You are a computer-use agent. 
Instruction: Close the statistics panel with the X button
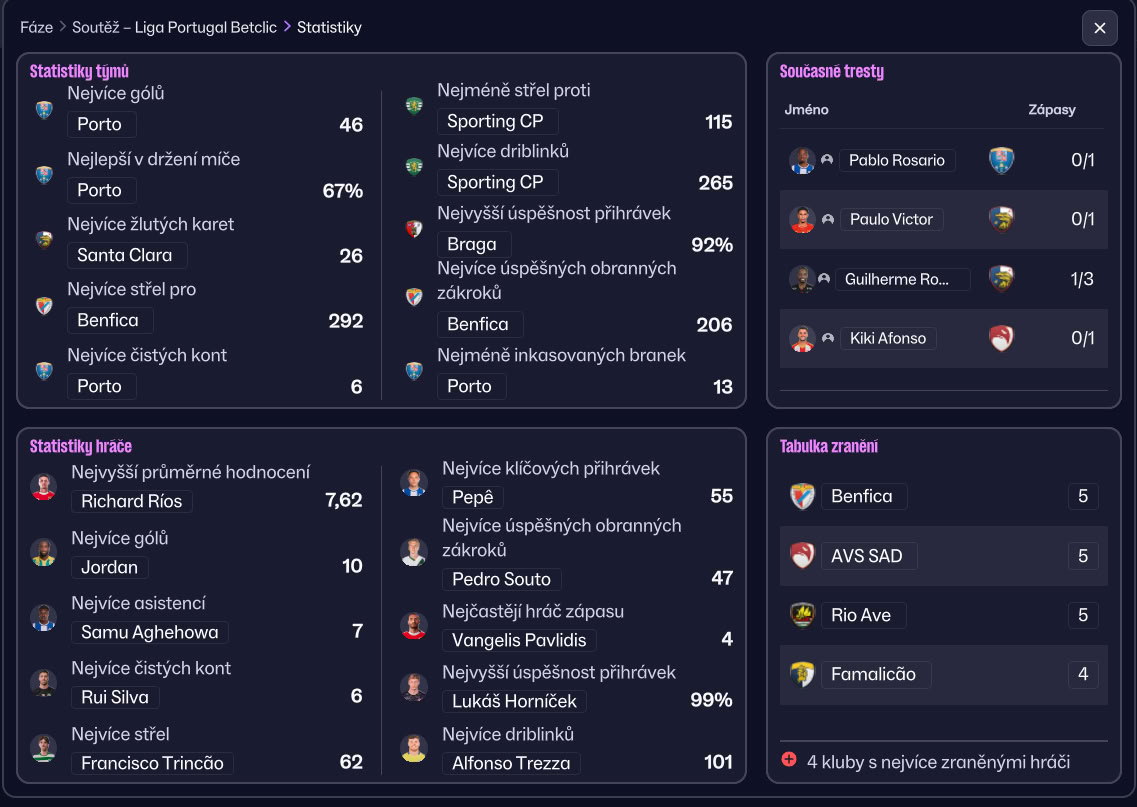(1099, 28)
